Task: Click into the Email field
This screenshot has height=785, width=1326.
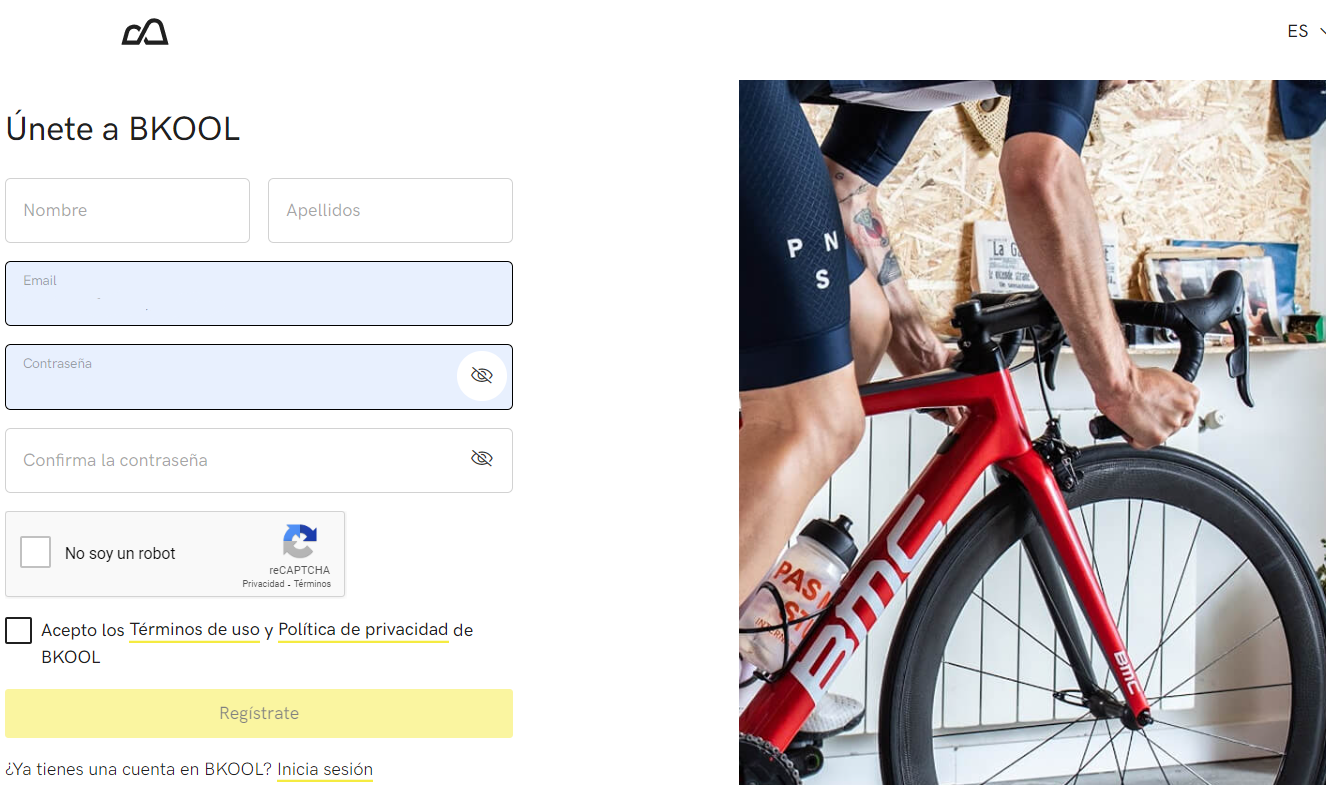Action: tap(259, 293)
